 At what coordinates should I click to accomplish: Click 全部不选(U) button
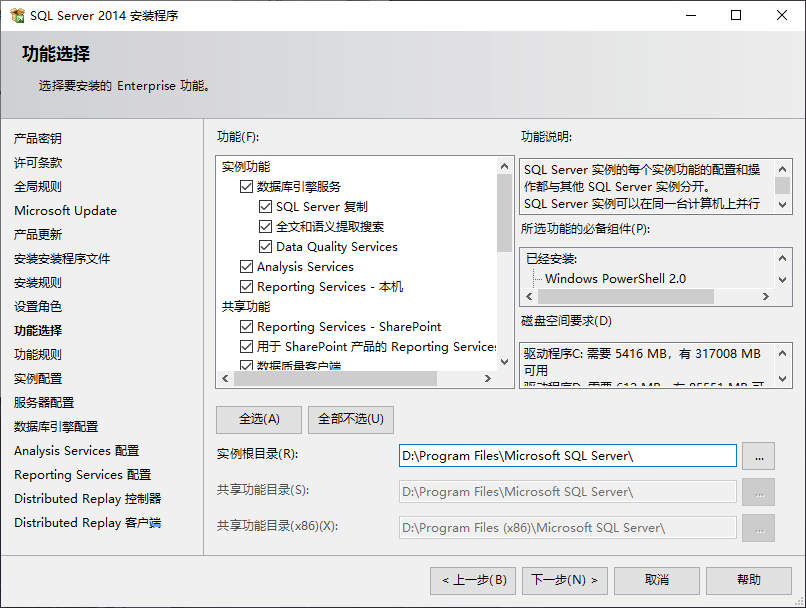click(x=351, y=419)
